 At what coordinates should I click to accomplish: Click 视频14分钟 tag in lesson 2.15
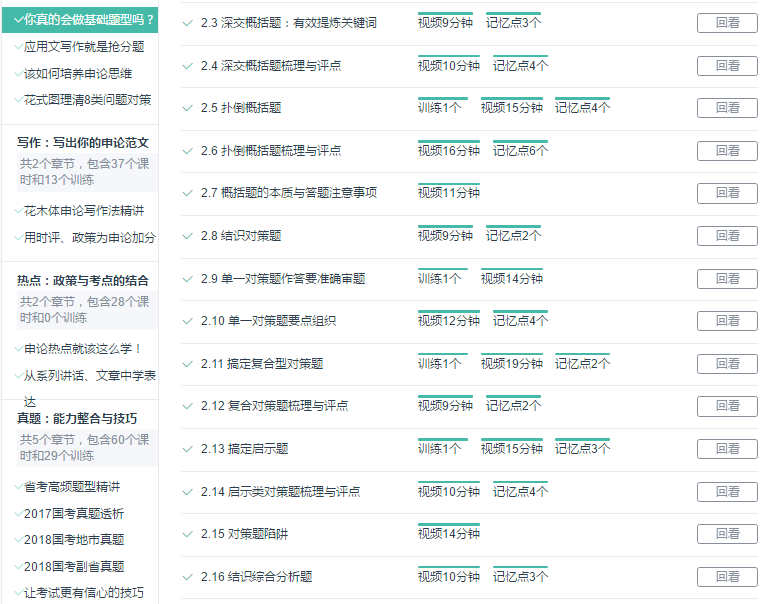[x=449, y=533]
